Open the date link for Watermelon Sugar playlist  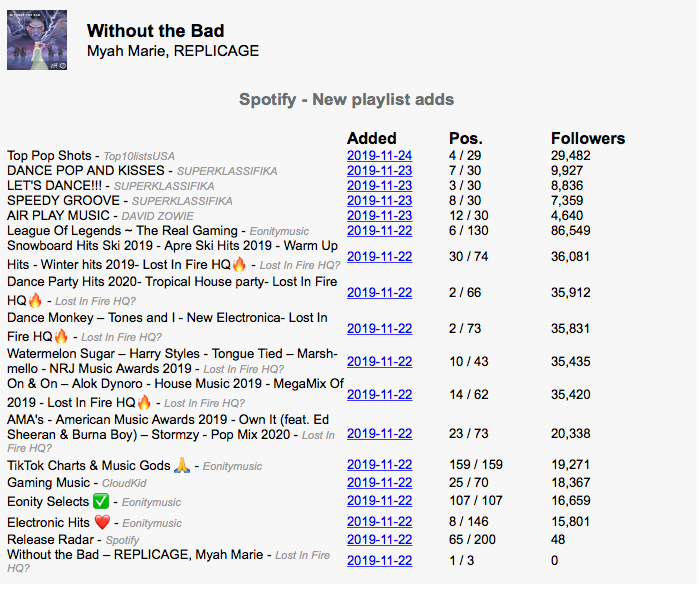[x=379, y=362]
